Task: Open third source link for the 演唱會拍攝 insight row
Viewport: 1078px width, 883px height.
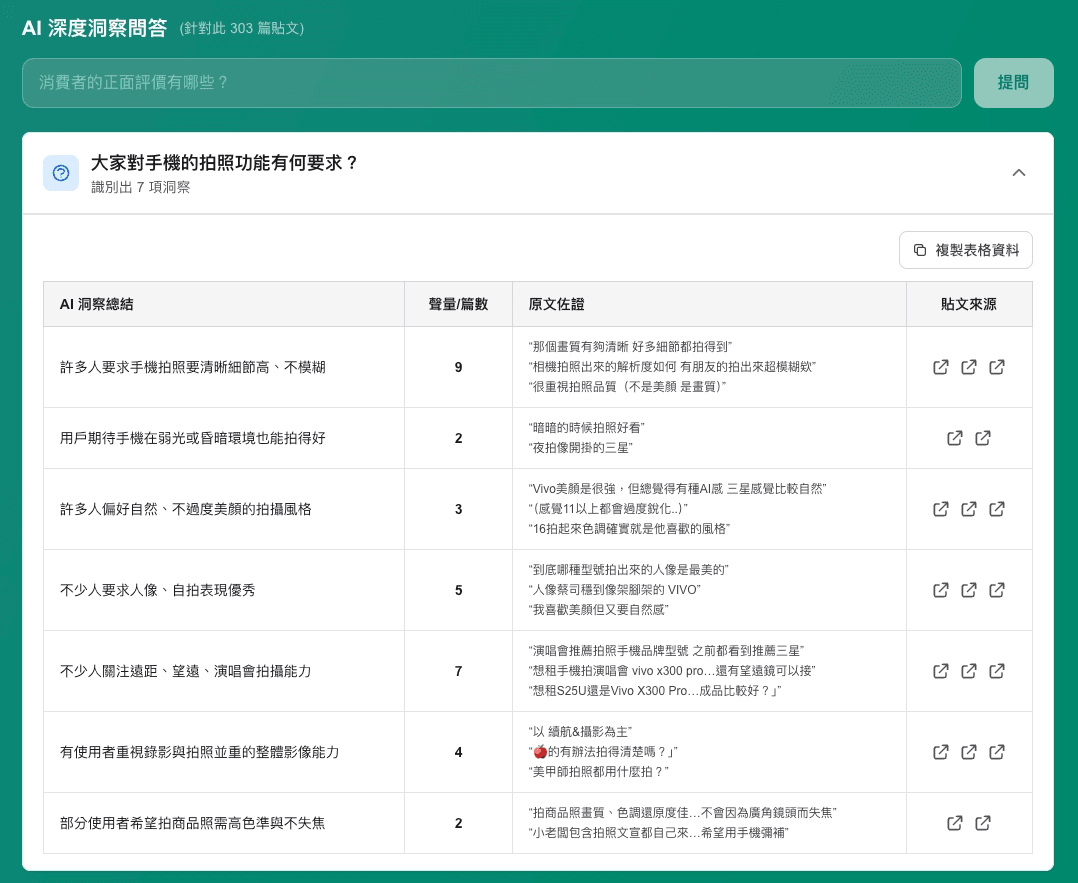Action: pos(997,671)
